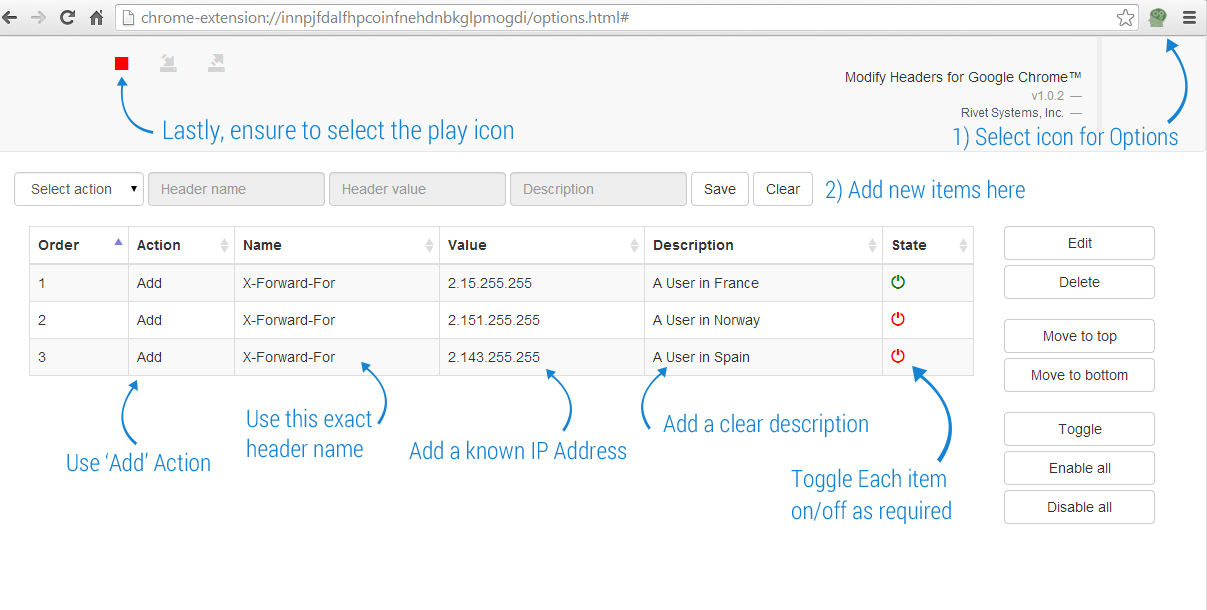Screen dimensions: 1207x610
Task: Open the Chrome menu hamburger icon
Action: click(x=1189, y=17)
